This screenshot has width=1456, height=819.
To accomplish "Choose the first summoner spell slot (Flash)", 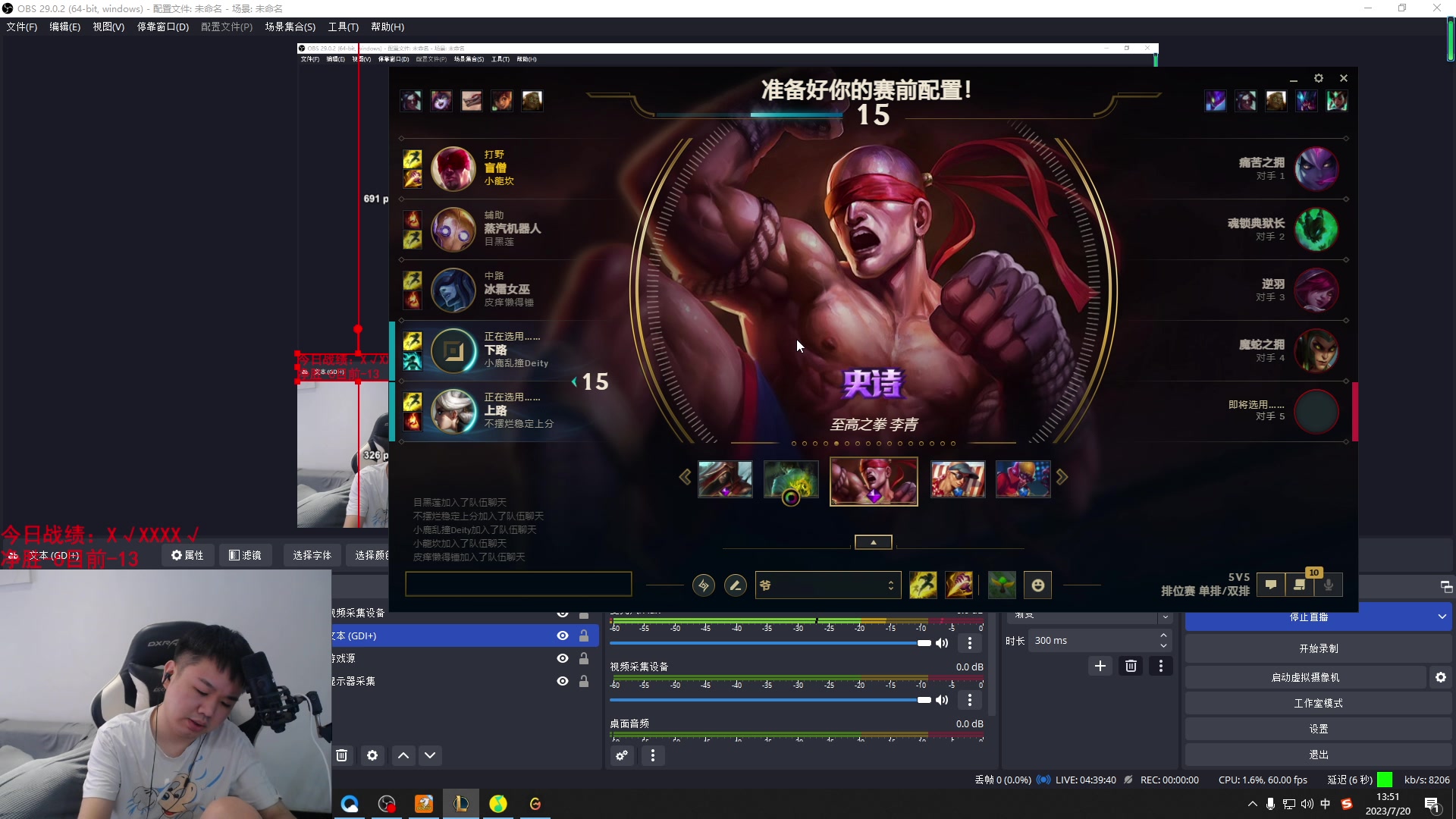I will point(923,585).
